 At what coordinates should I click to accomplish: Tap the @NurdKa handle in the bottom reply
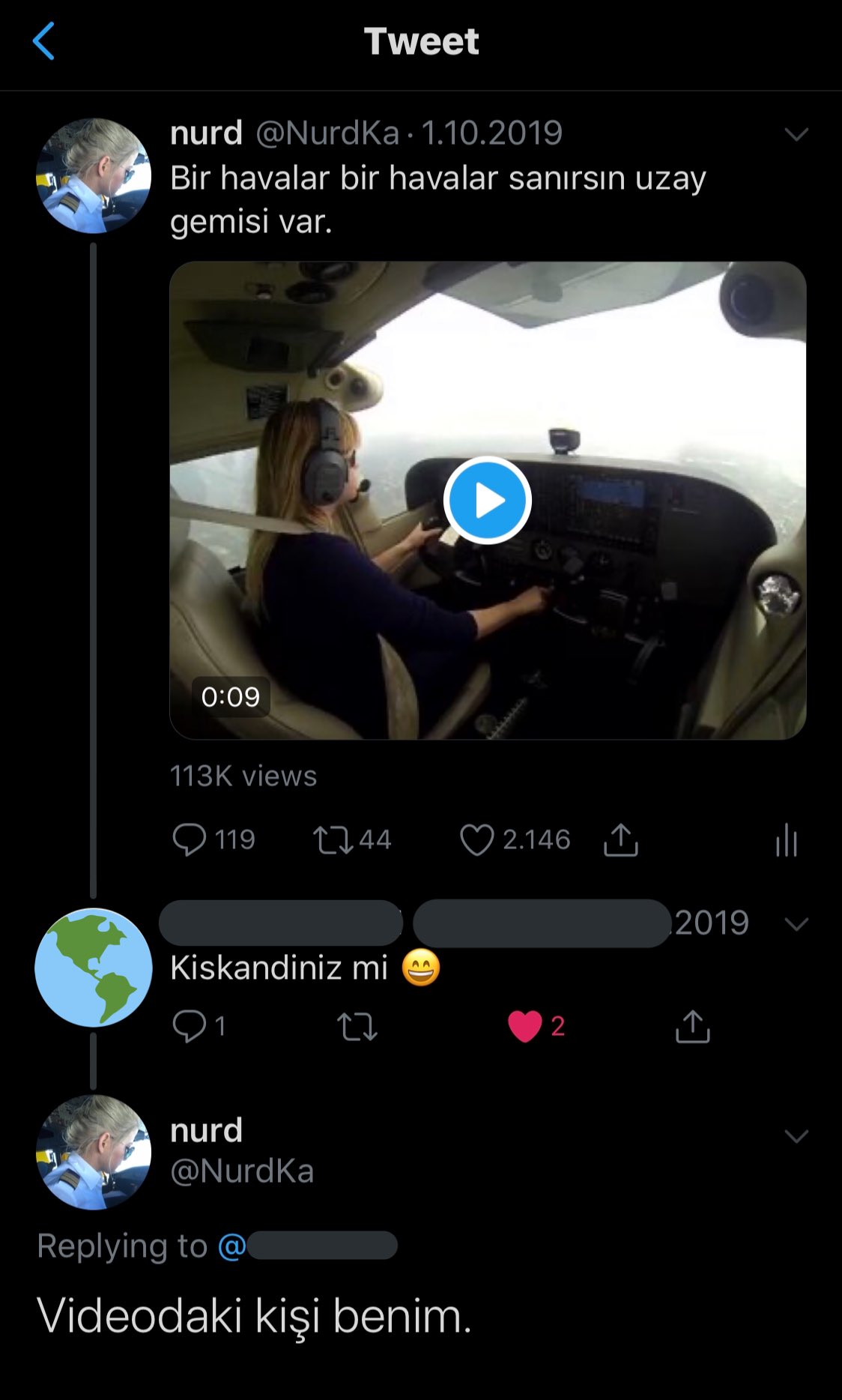pos(242,1171)
